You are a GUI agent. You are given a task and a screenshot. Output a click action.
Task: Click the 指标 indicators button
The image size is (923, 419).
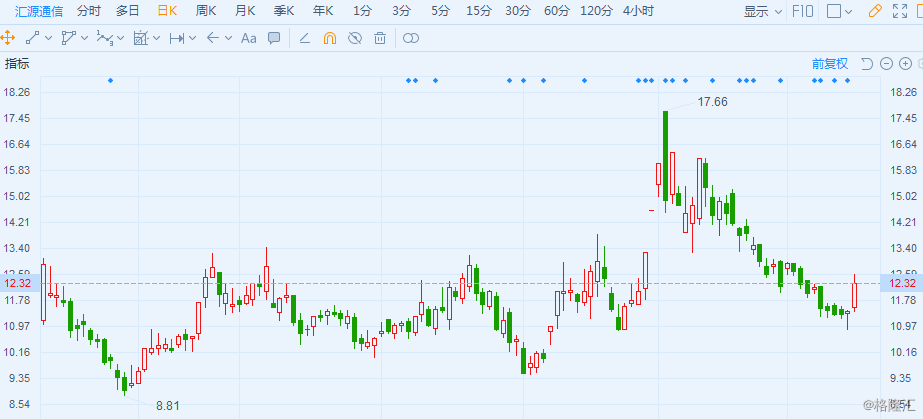click(17, 64)
